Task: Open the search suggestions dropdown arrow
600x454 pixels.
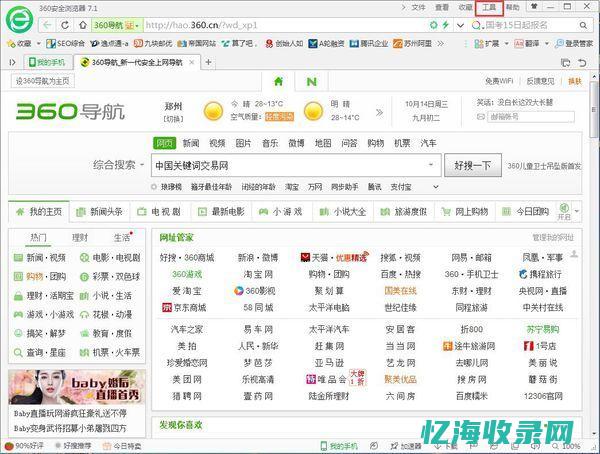Action: click(x=431, y=165)
